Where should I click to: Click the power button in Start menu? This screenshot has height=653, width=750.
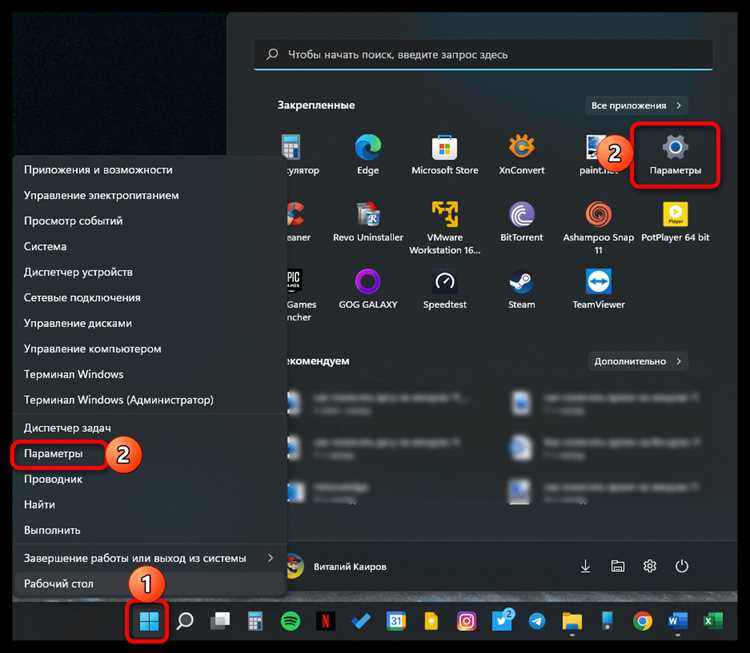tap(682, 566)
